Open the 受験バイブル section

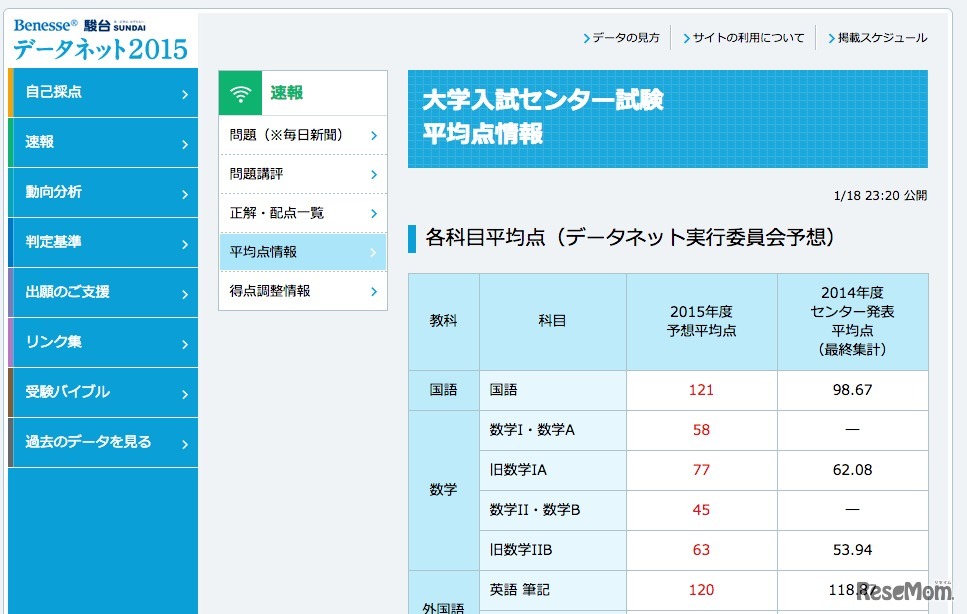click(x=103, y=392)
